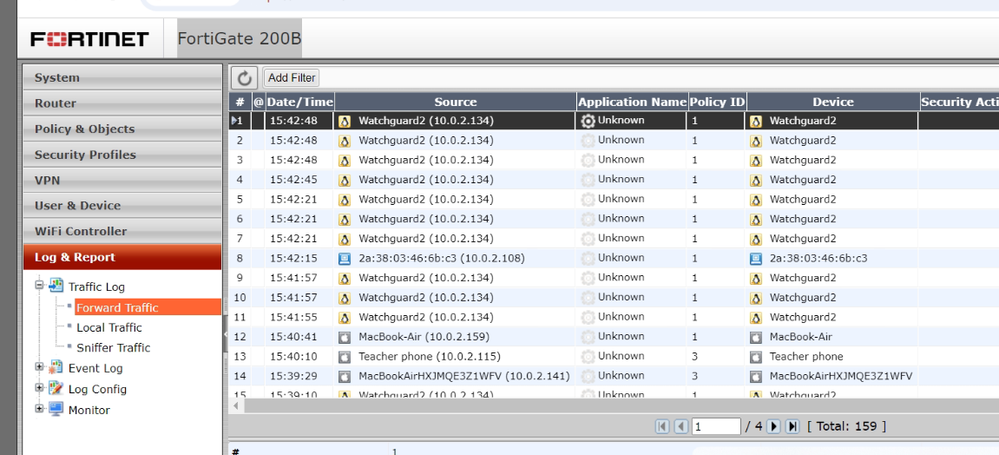Open the VPN menu section
999x455 pixels.
coord(122,180)
